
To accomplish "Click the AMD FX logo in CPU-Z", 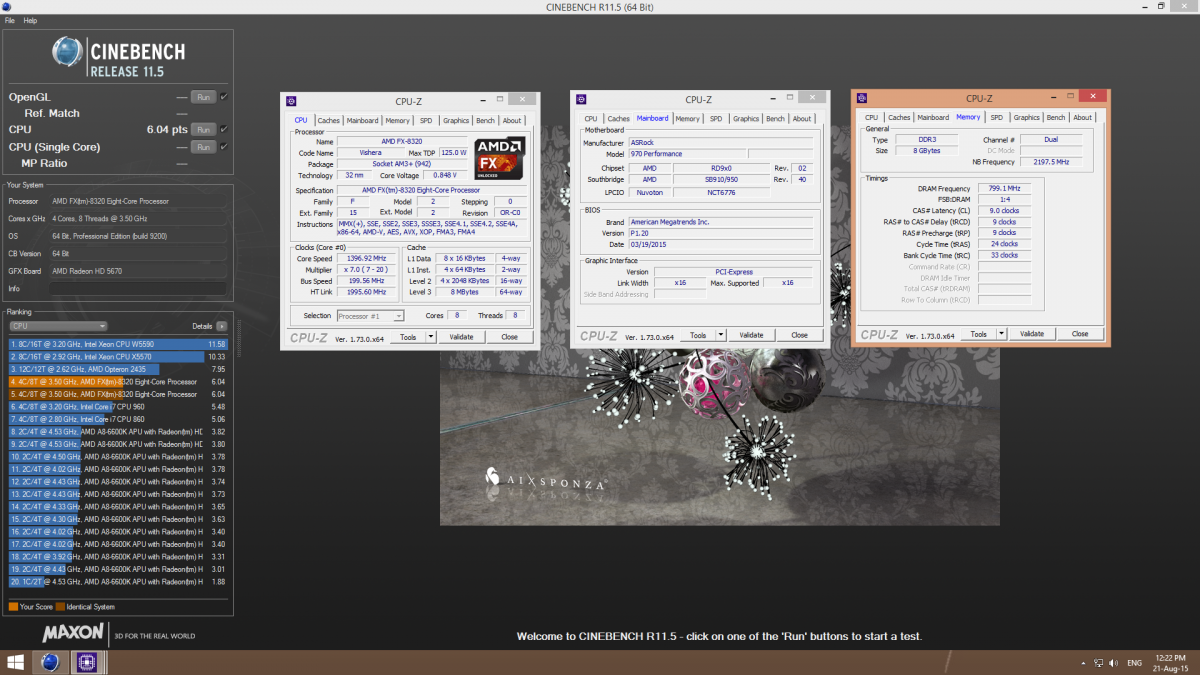I will [x=498, y=158].
